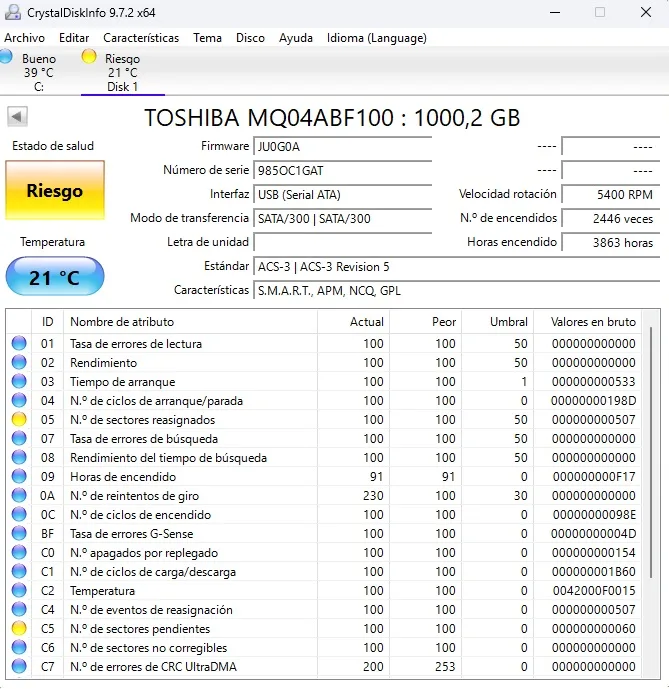The width and height of the screenshot is (669, 689).
Task: Click blue status icon for attribute 08
Action: 19,457
